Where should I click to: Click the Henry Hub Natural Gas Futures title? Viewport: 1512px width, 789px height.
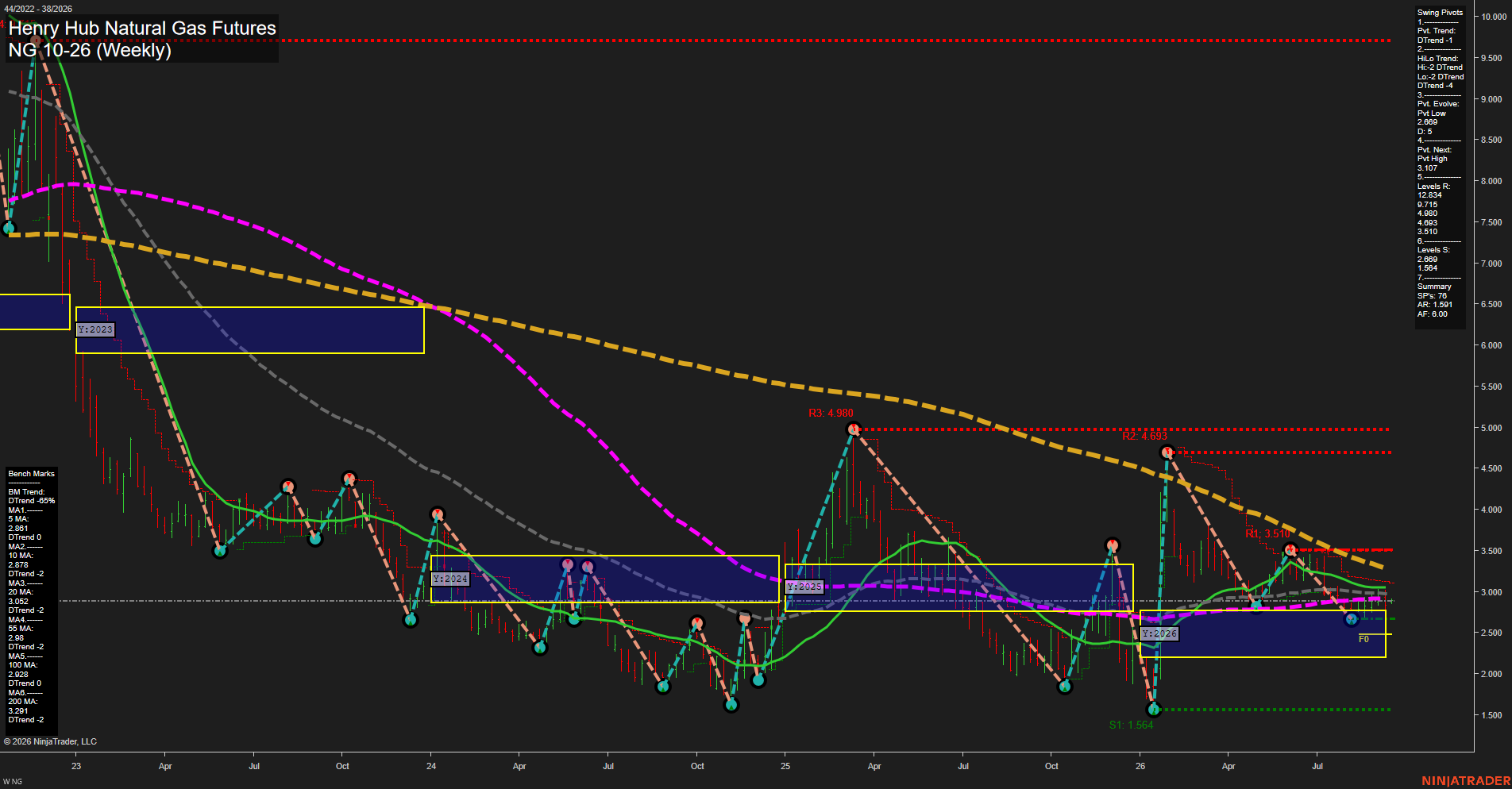[x=142, y=29]
